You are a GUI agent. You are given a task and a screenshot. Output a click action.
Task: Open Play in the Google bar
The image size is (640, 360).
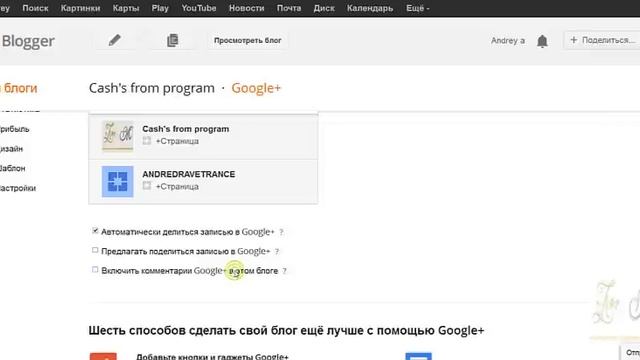coord(160,8)
